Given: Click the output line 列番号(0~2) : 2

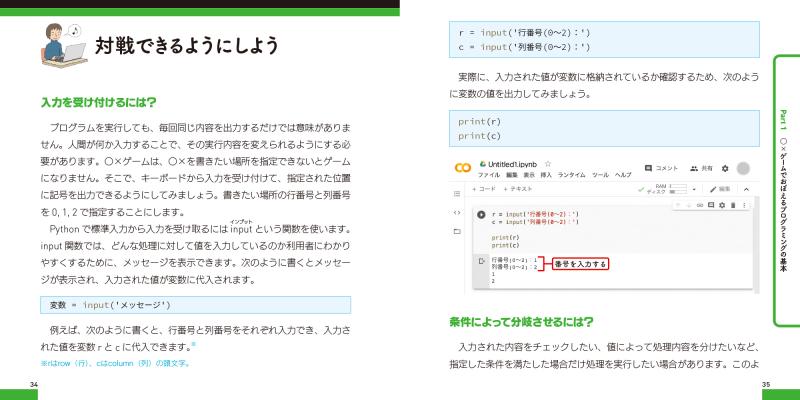Looking at the screenshot, I should tap(514, 267).
